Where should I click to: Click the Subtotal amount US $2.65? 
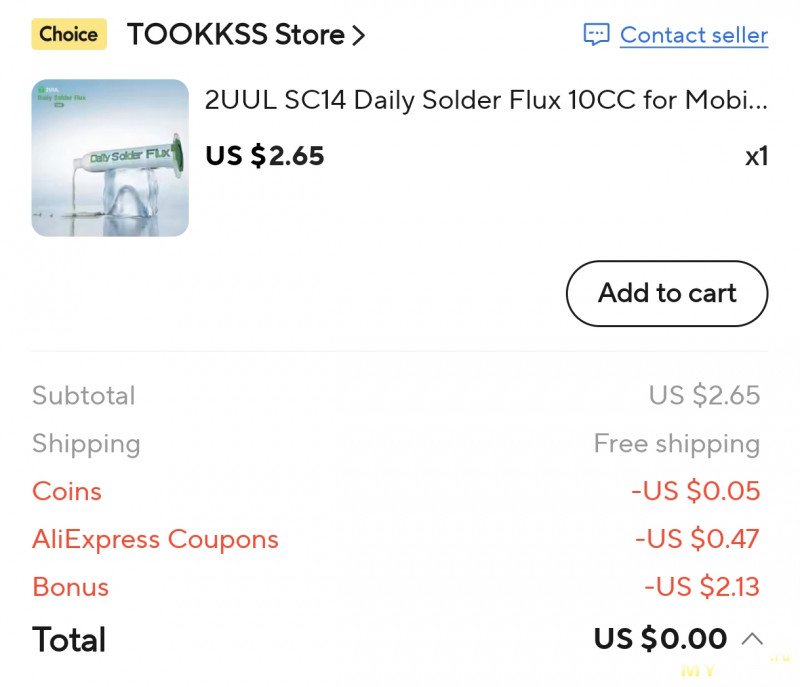click(704, 395)
